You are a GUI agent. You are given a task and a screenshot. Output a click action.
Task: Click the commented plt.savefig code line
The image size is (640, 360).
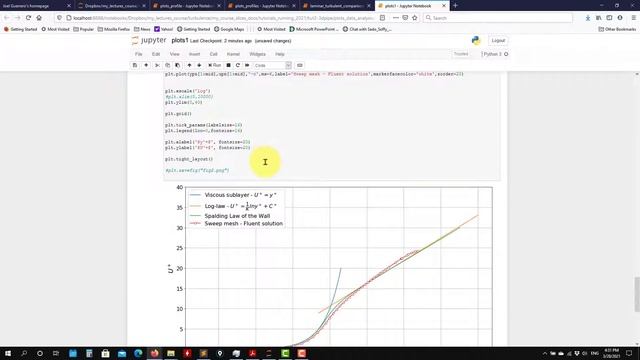[x=197, y=170]
